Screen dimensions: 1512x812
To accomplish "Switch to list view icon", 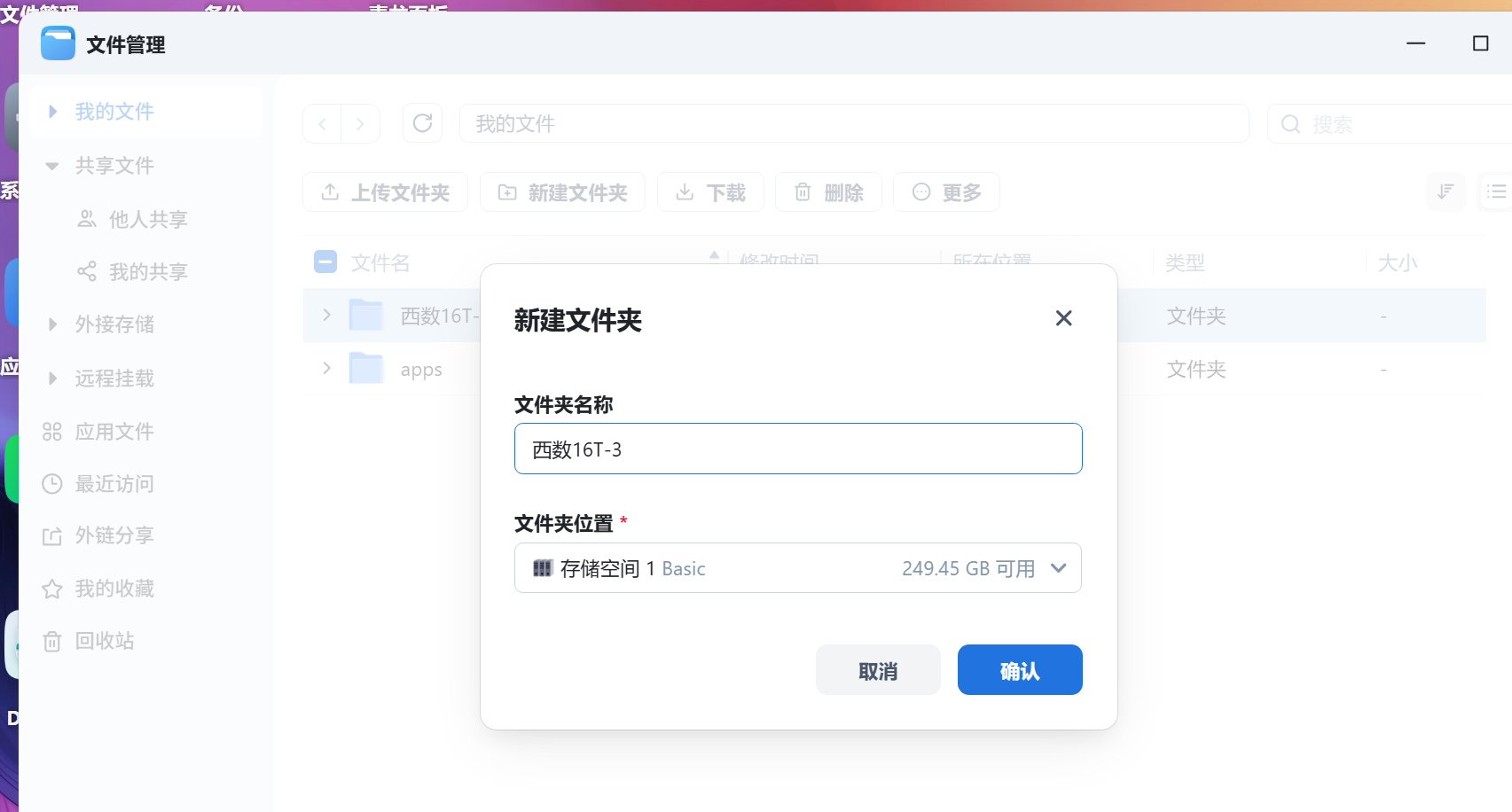I will [1497, 191].
